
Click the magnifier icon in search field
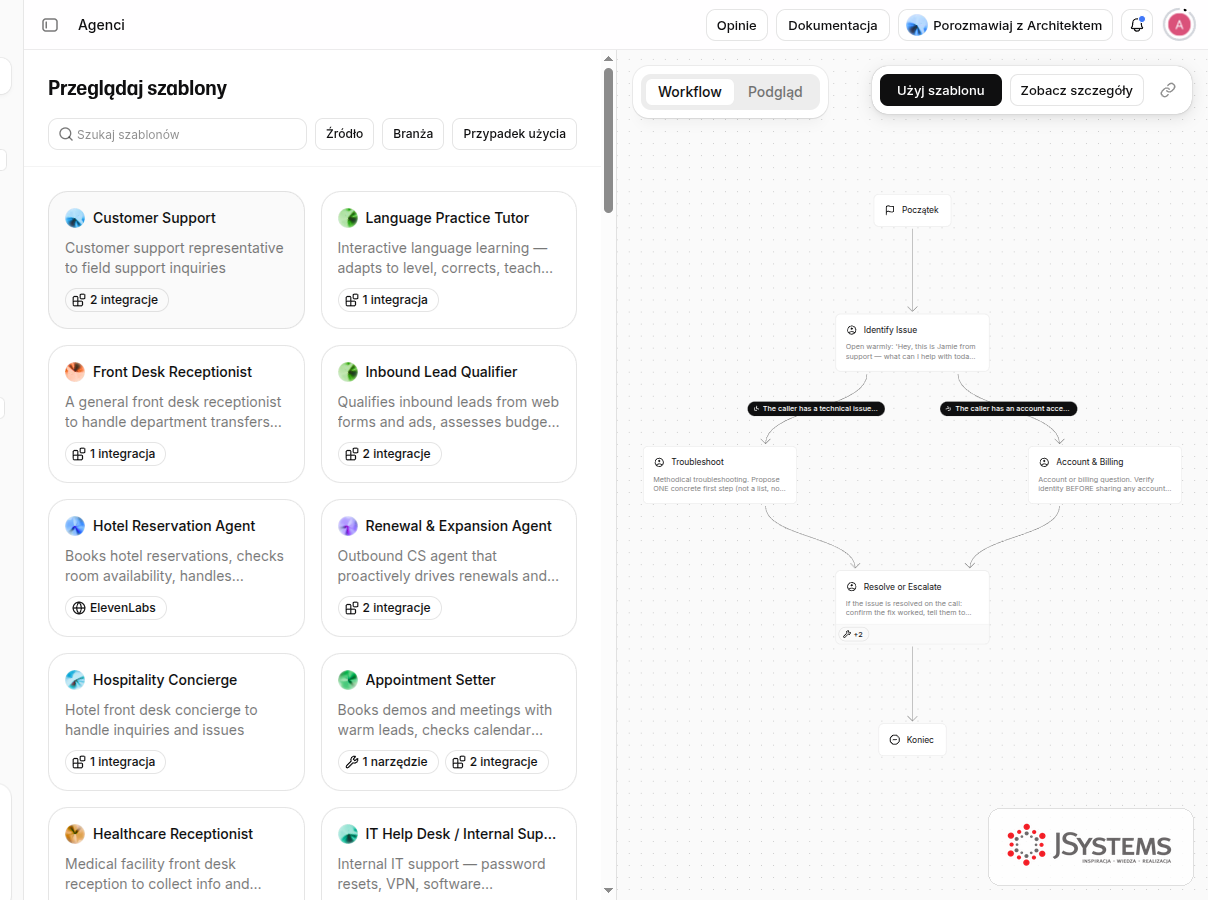[x=66, y=134]
